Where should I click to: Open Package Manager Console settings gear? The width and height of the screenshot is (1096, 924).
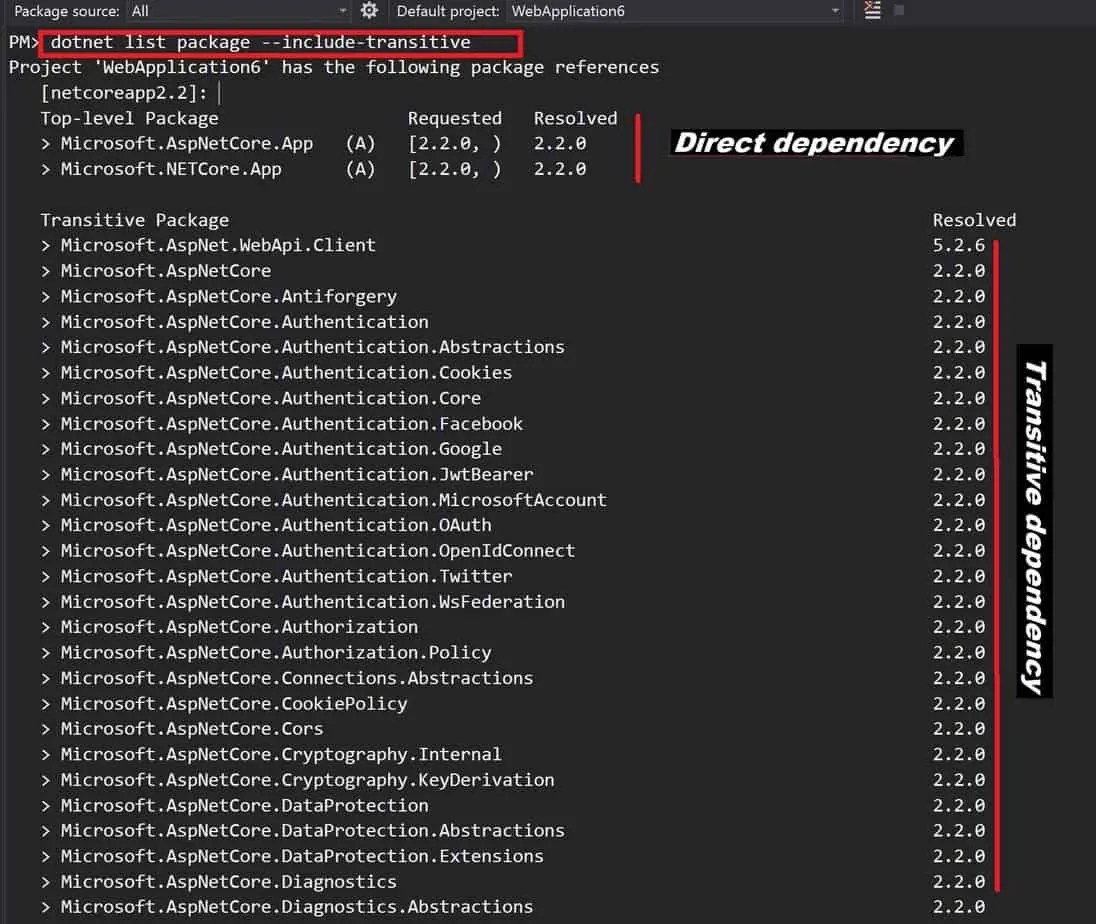369,10
